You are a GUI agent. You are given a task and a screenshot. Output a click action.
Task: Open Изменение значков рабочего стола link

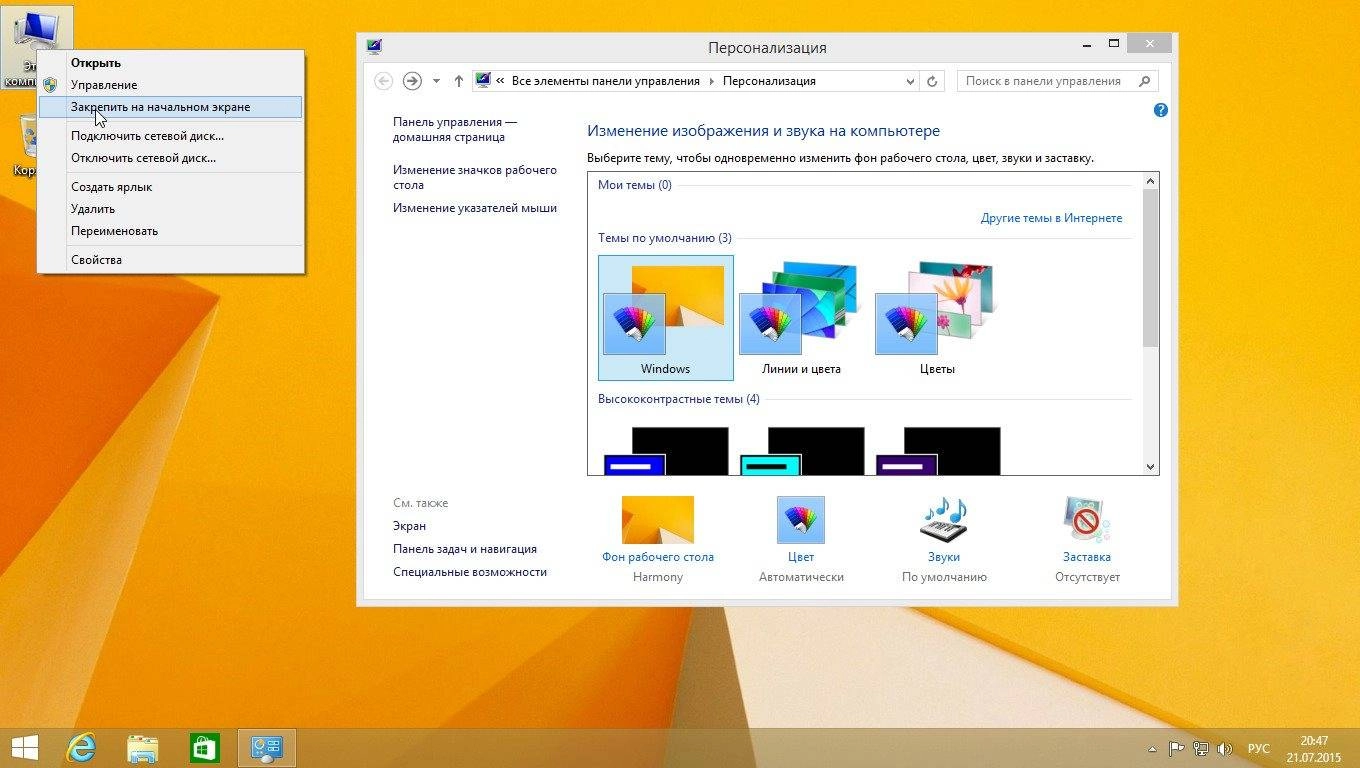pyautogui.click(x=475, y=177)
